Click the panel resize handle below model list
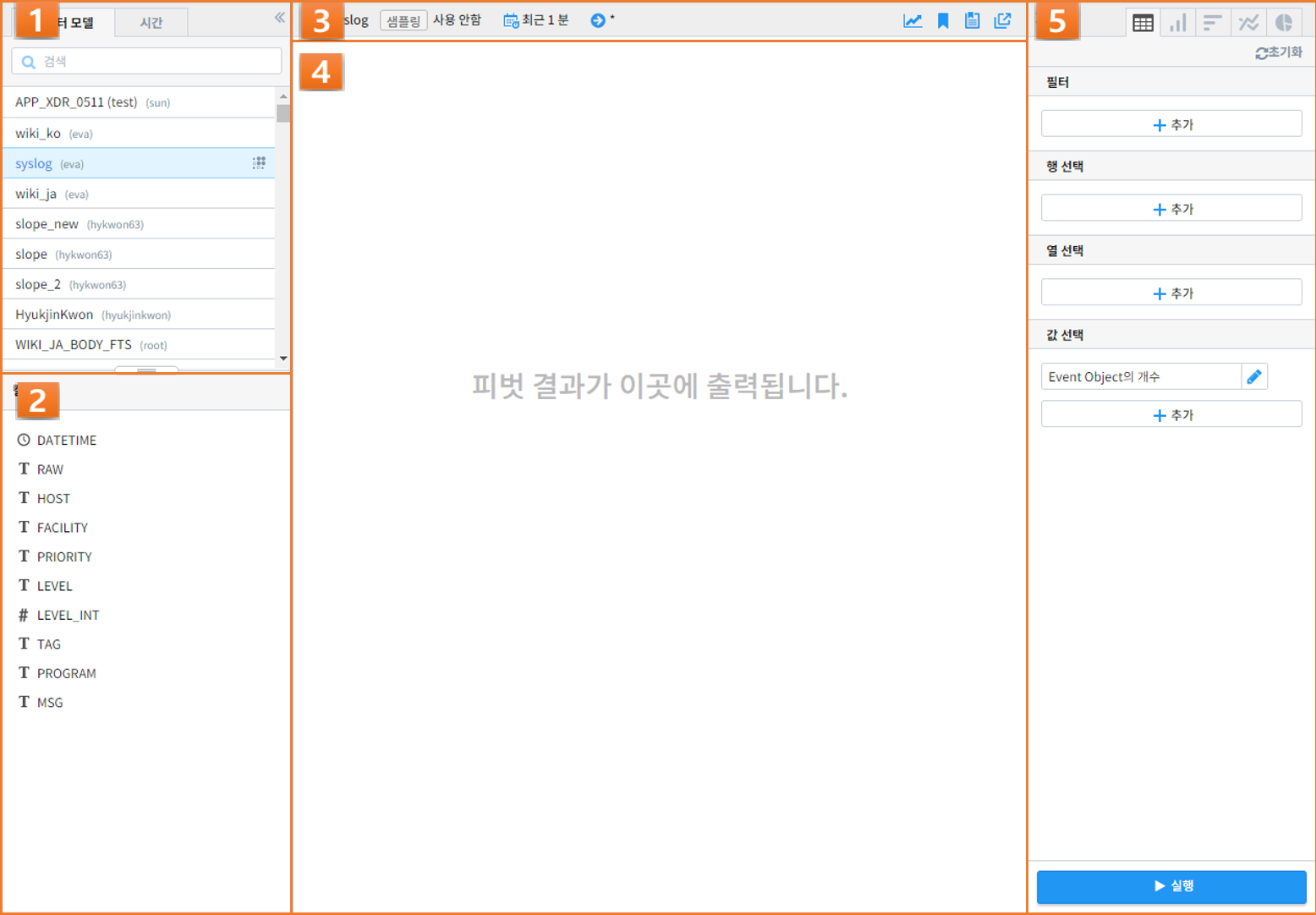The height and width of the screenshot is (915, 1316). coord(146,370)
